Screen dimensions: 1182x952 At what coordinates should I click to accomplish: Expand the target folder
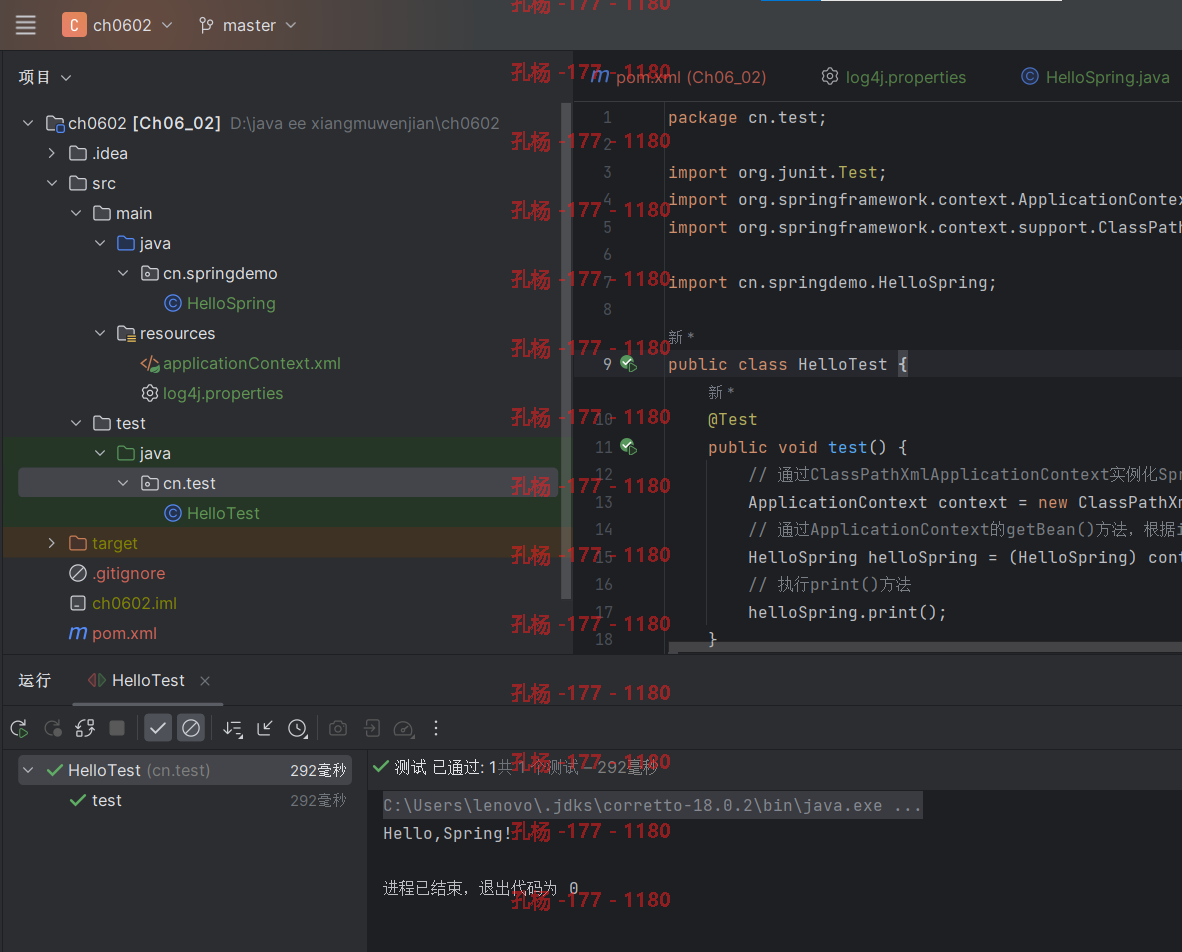pos(51,543)
